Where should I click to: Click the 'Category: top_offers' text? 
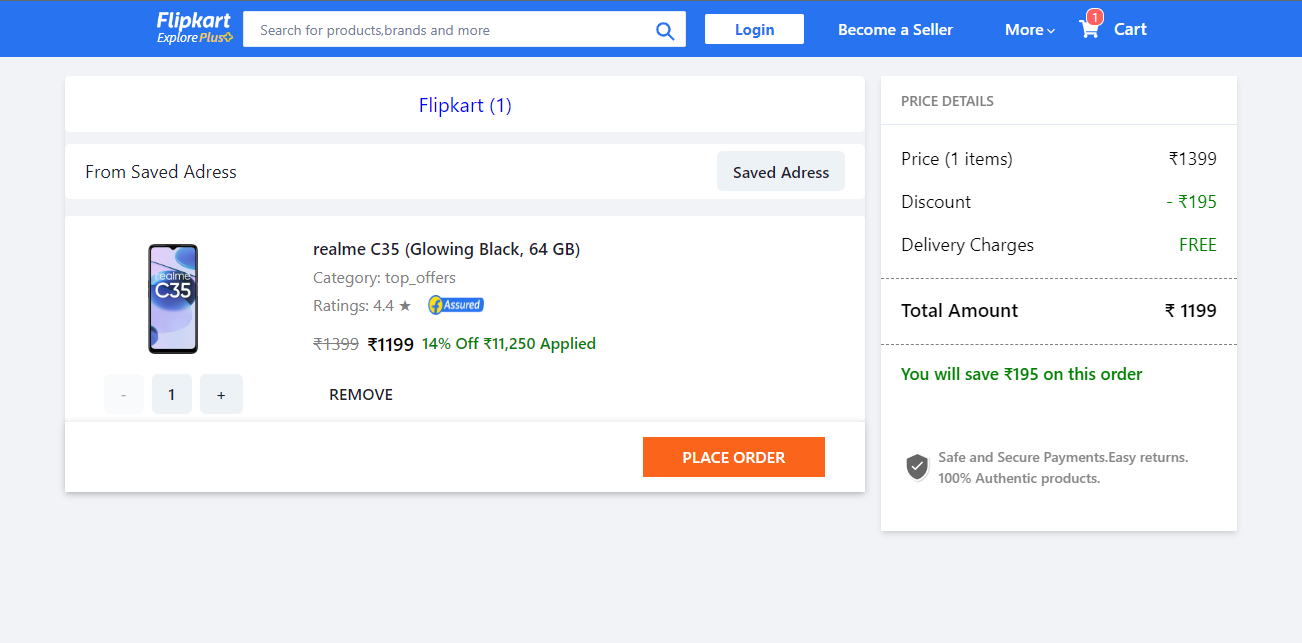384,277
